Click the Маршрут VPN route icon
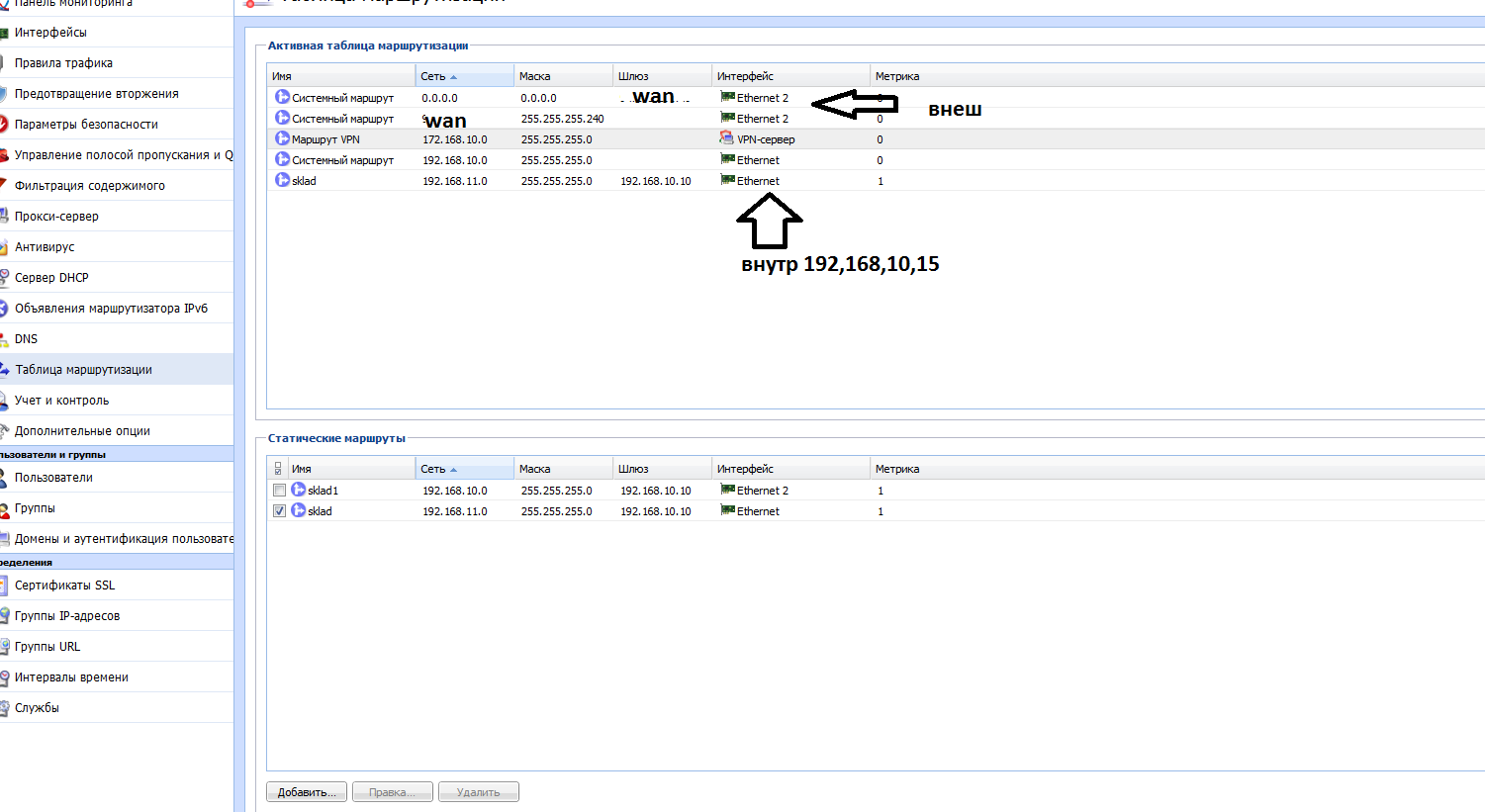Viewport: 1485px width, 812px height. click(x=282, y=139)
